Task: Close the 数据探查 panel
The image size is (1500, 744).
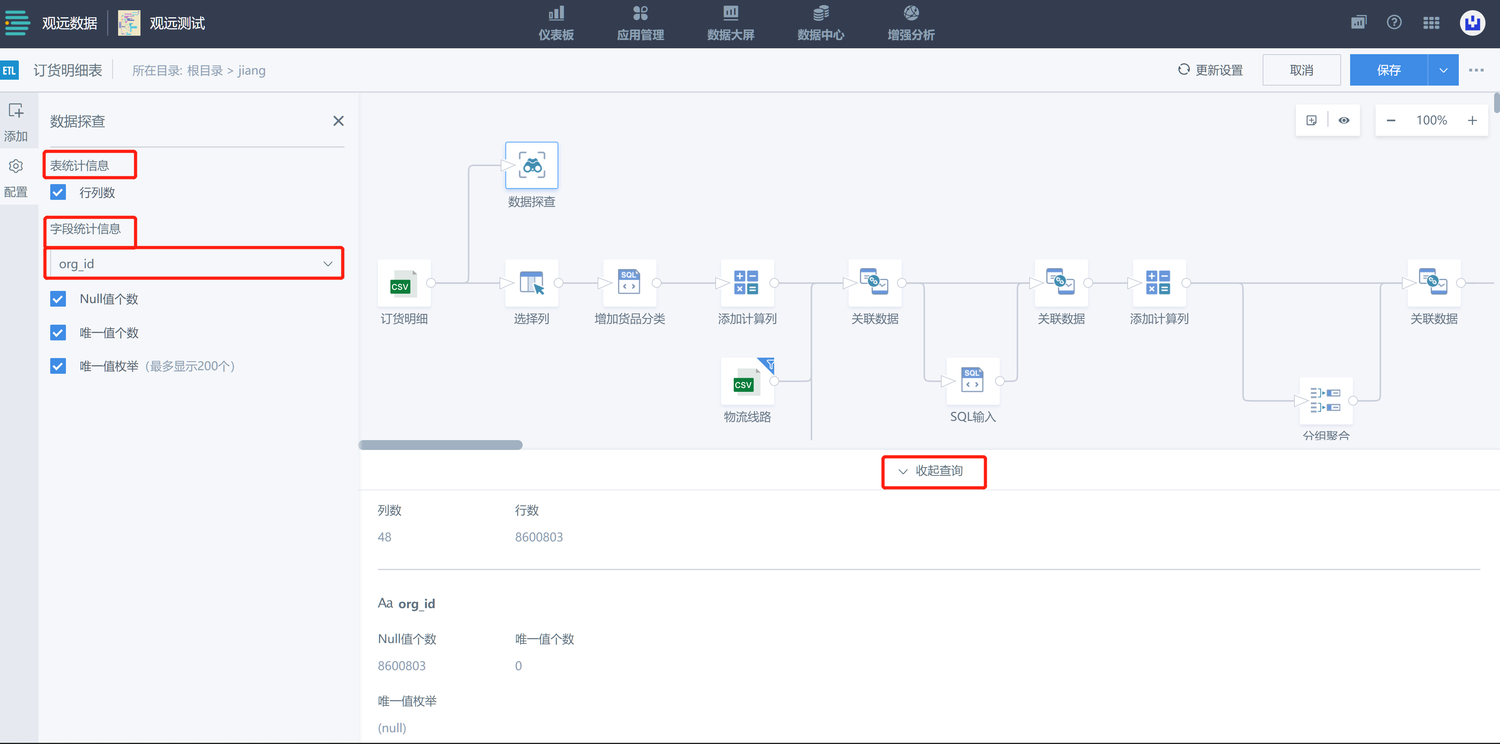Action: (338, 121)
